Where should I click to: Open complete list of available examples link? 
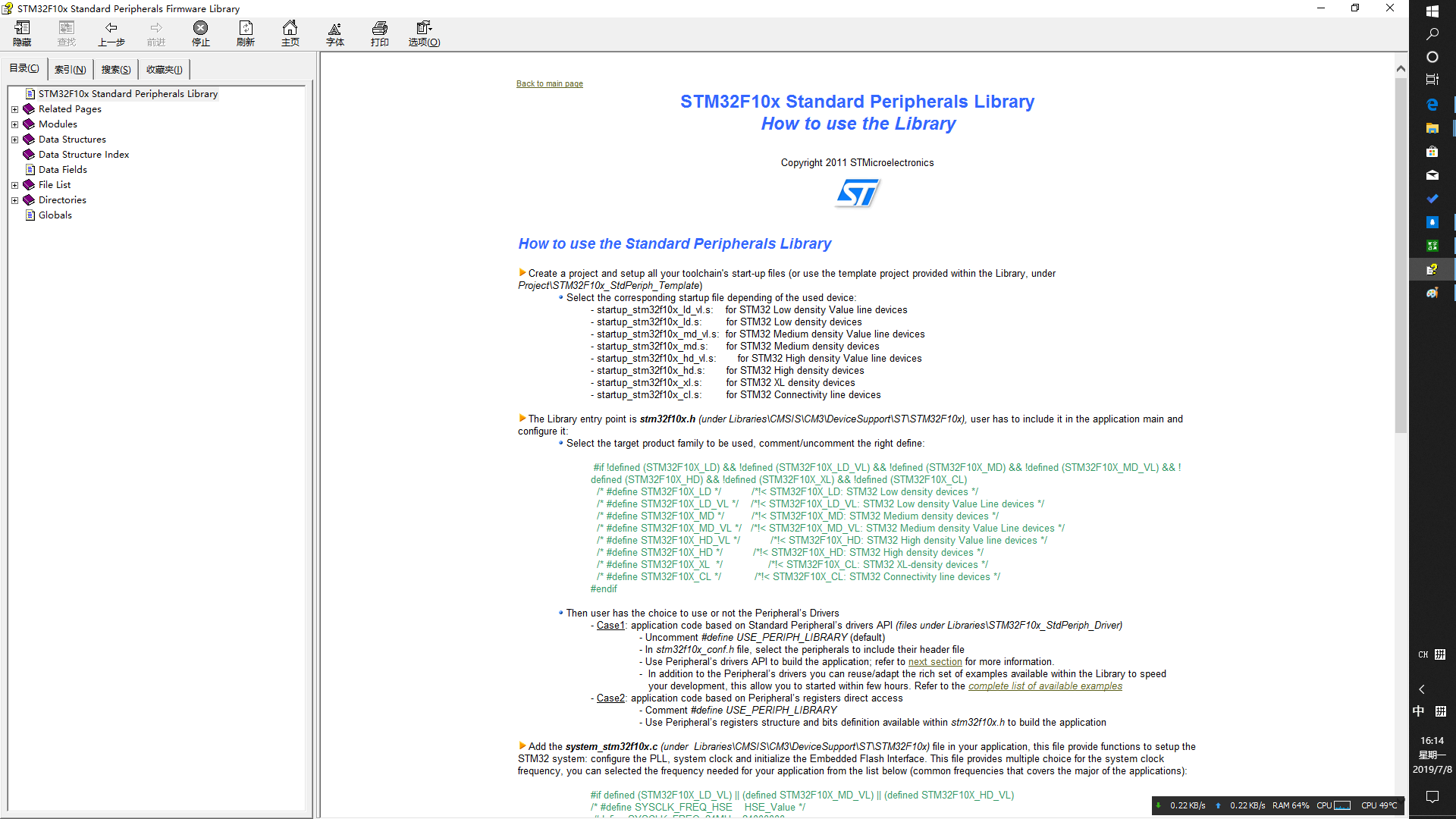[1045, 686]
